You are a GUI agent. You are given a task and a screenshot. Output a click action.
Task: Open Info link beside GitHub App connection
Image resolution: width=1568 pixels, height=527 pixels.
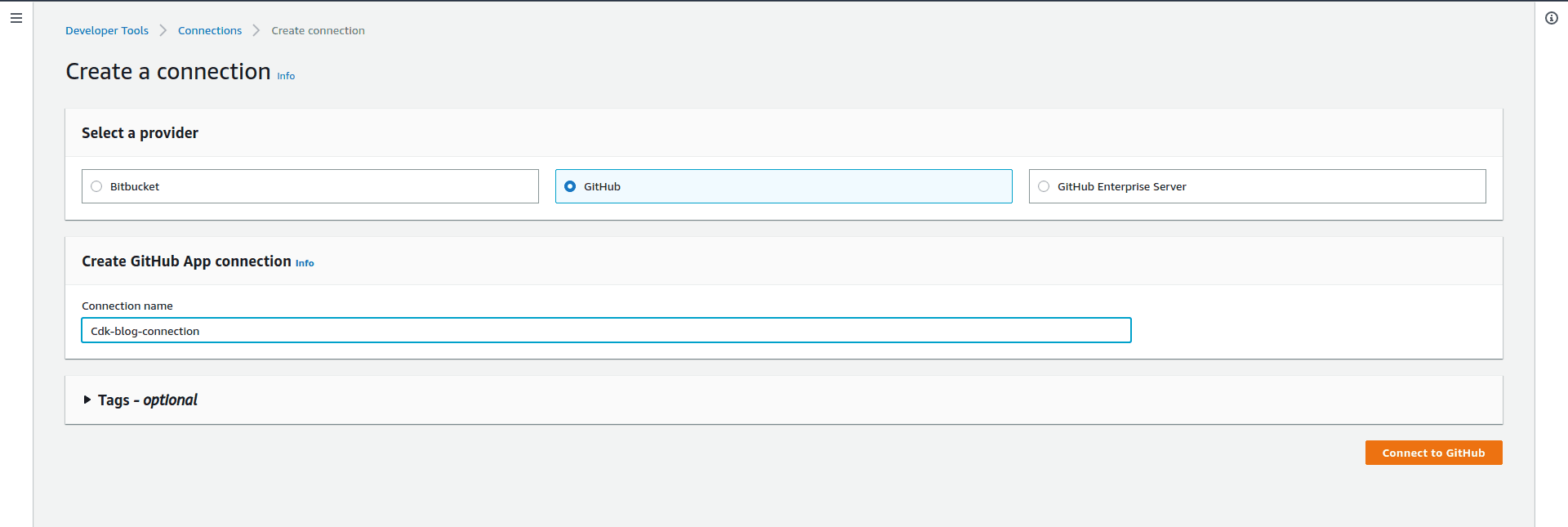[x=305, y=263]
